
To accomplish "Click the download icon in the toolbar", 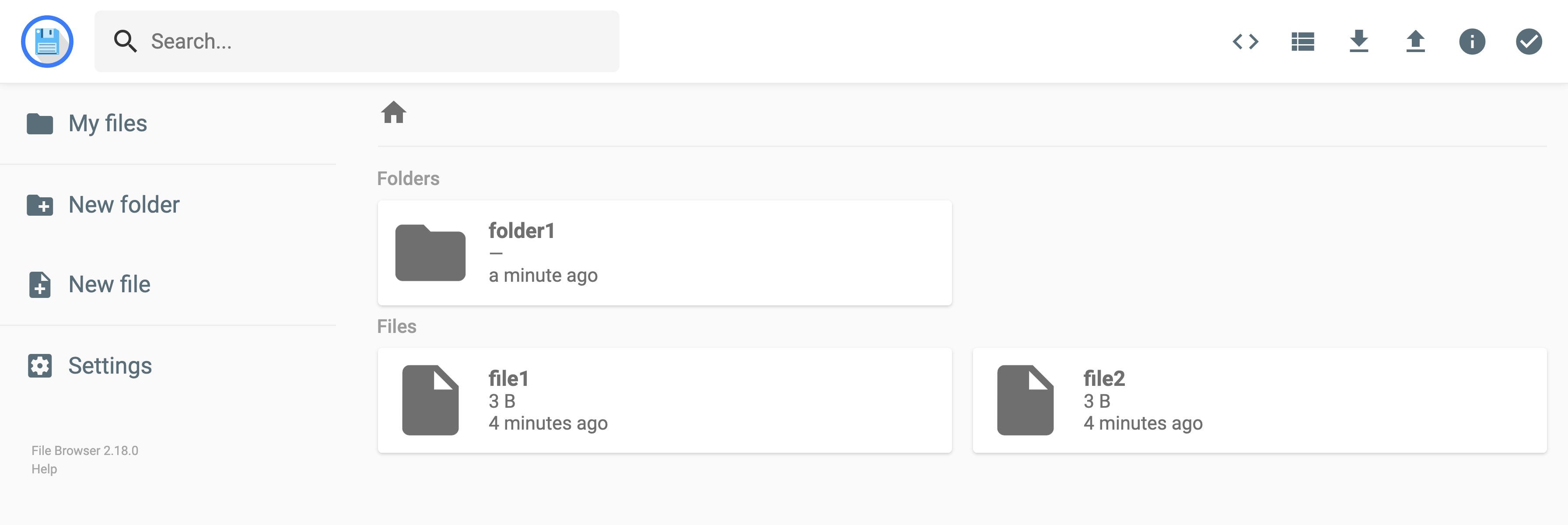I will (1358, 42).
